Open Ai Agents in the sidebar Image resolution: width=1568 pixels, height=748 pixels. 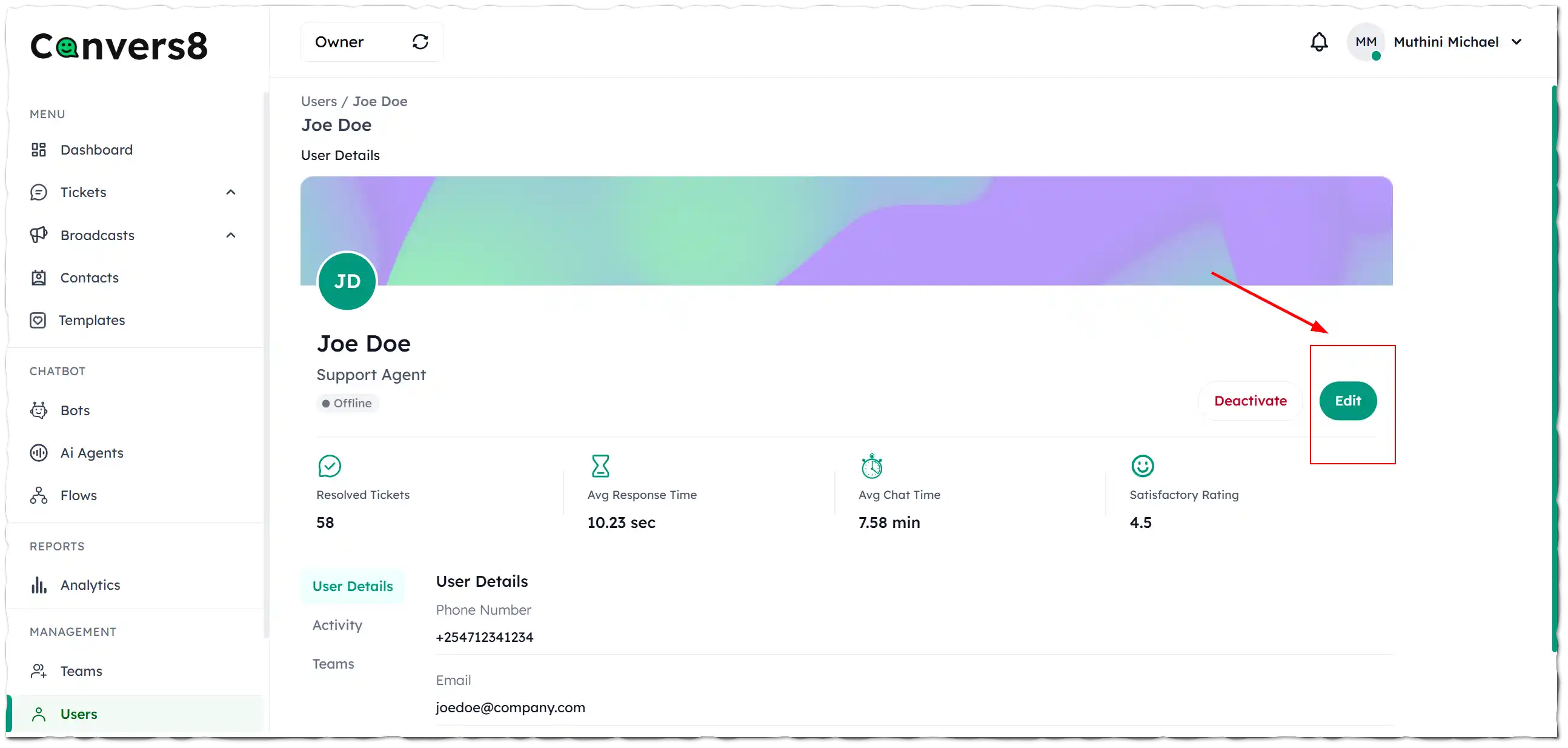91,453
